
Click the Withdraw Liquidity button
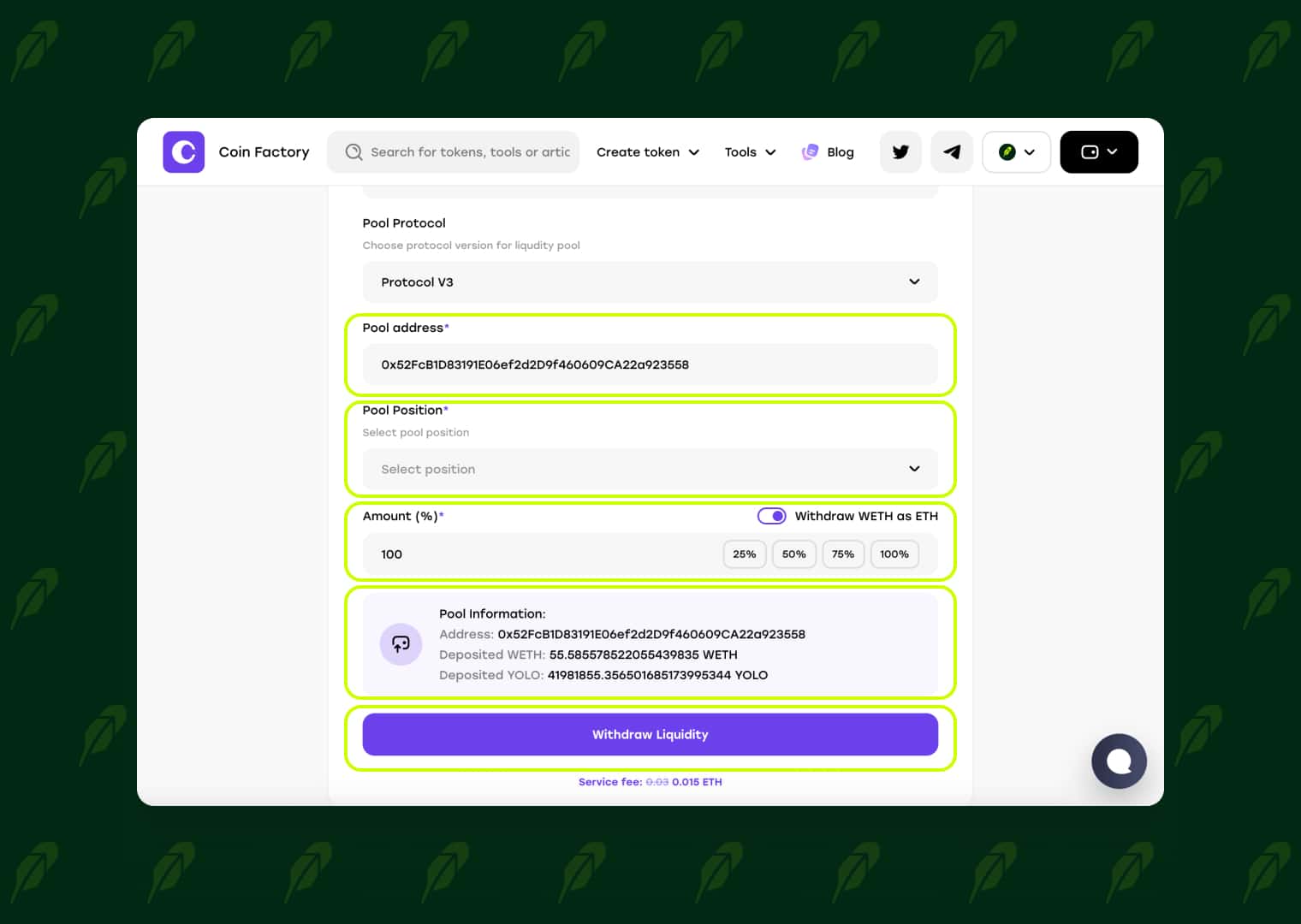(650, 735)
